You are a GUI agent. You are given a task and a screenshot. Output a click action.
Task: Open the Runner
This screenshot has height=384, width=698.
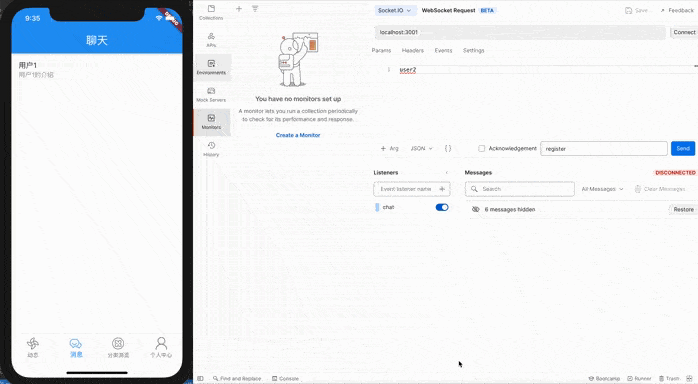pos(639,379)
